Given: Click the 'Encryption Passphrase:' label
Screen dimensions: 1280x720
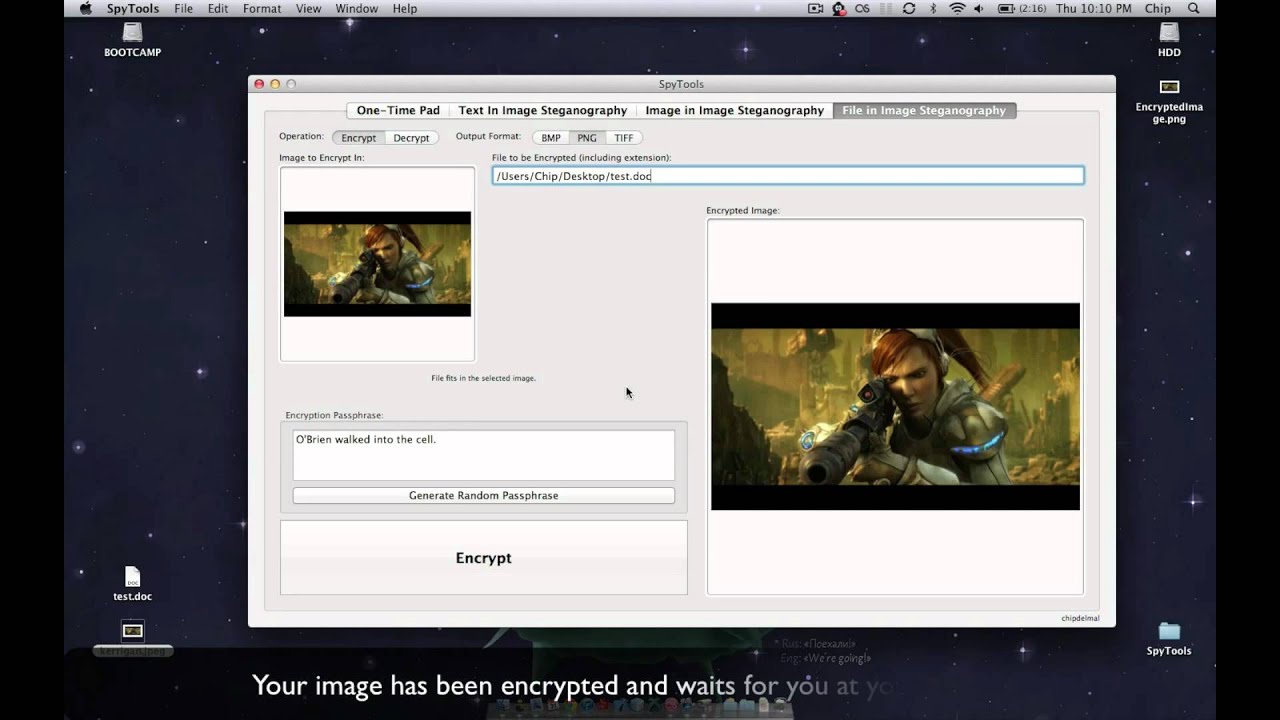Looking at the screenshot, I should (334, 415).
